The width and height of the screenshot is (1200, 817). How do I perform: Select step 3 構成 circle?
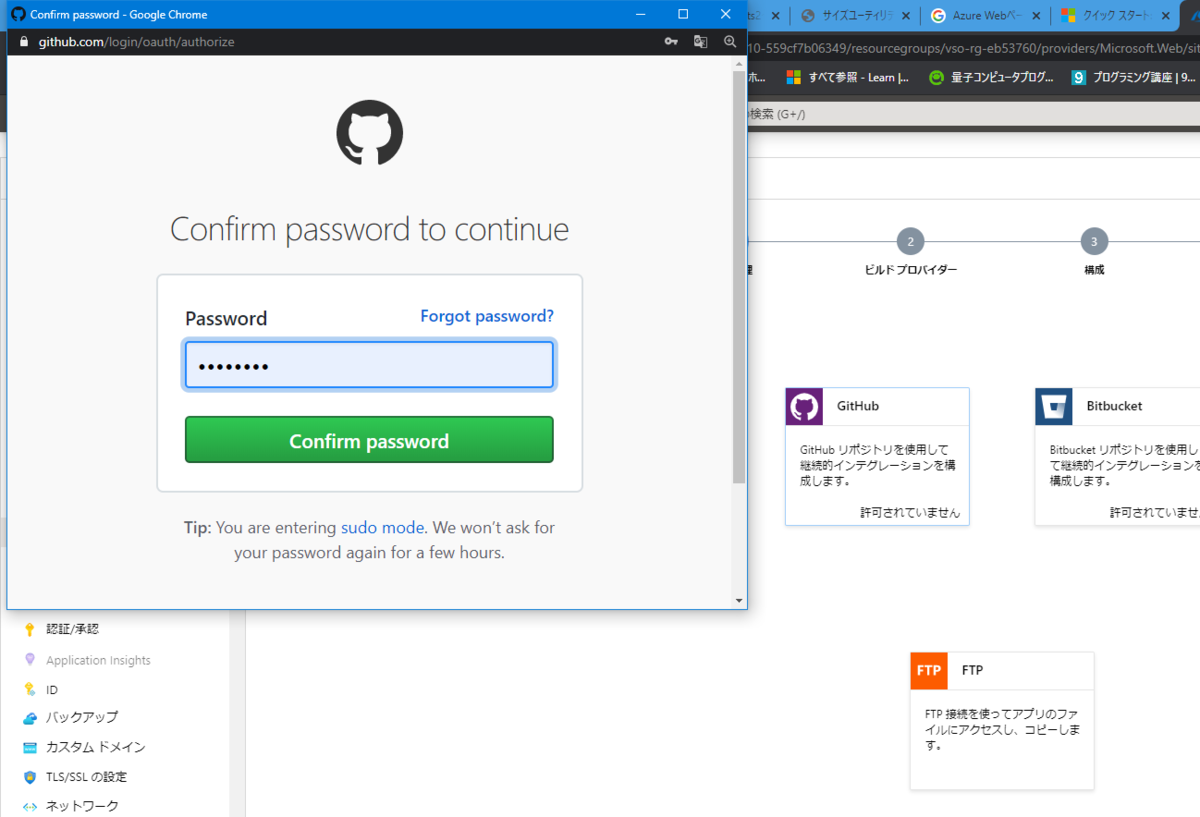point(1094,242)
